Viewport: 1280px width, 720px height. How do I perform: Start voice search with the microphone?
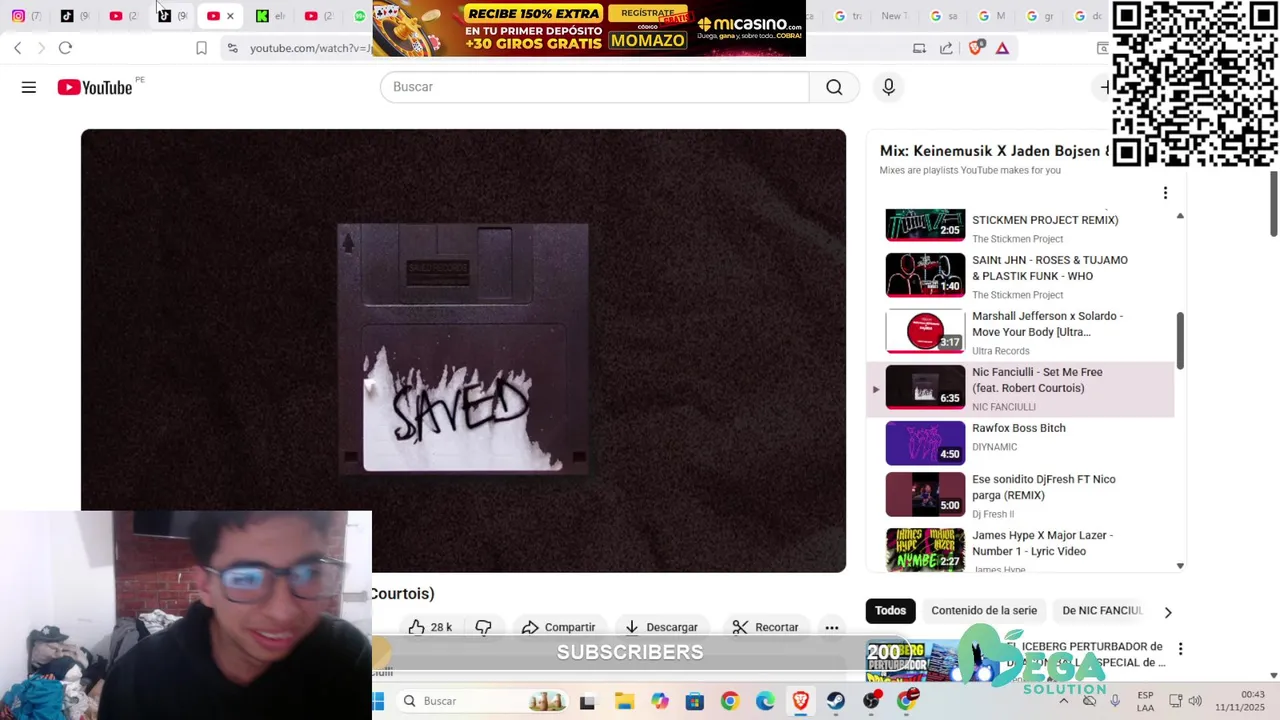tap(888, 87)
